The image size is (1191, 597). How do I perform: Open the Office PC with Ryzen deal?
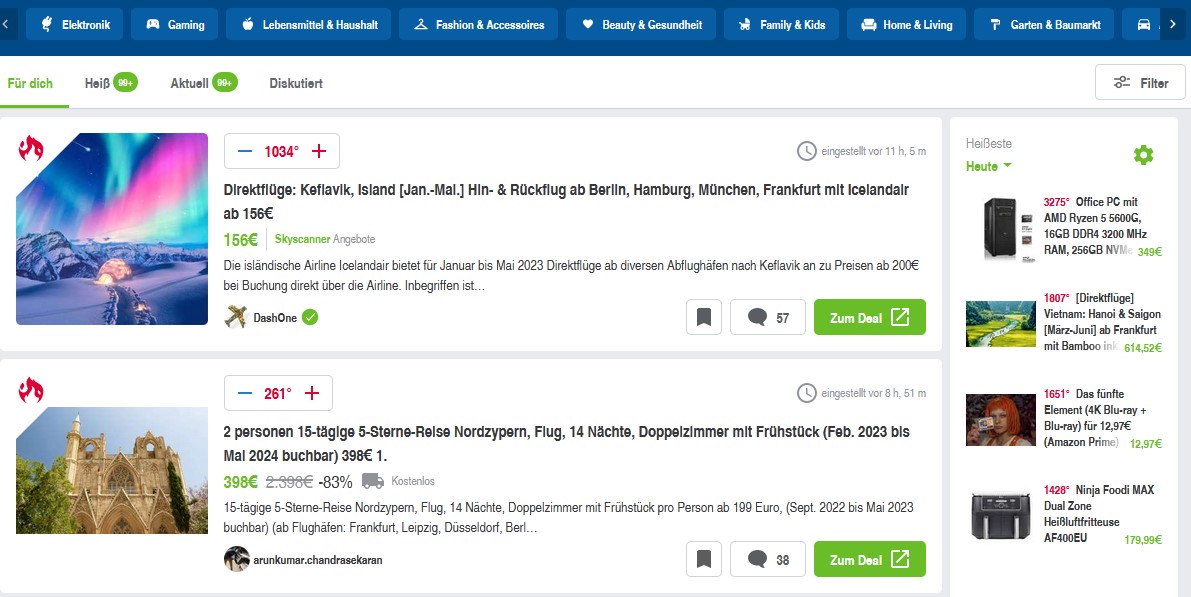(1095, 226)
